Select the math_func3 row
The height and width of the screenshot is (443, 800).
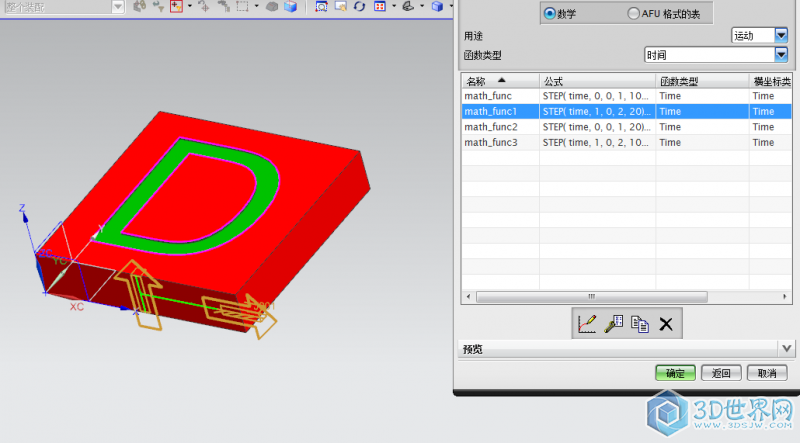coord(627,142)
